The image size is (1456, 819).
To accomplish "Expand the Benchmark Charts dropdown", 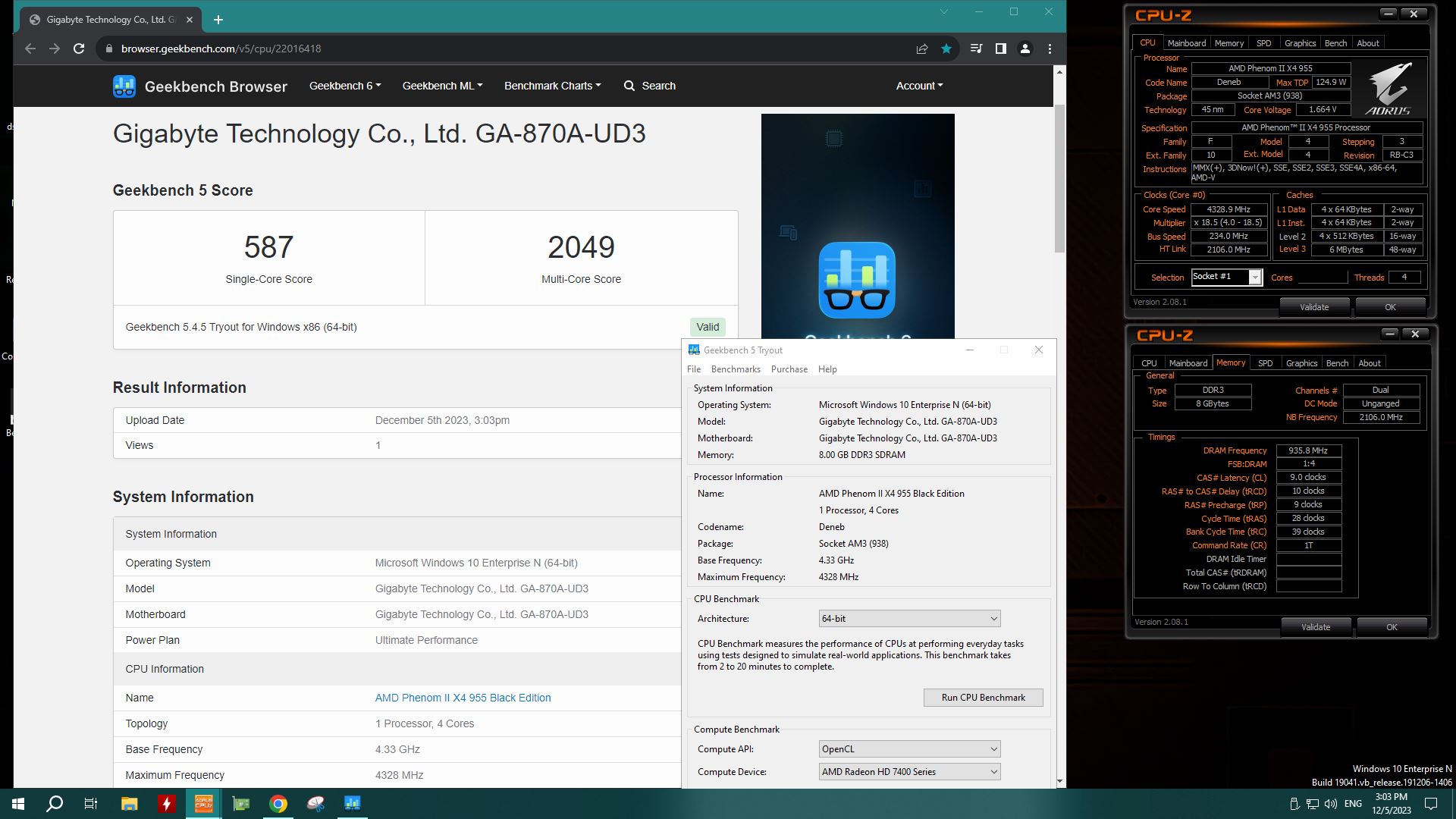I will (x=552, y=86).
